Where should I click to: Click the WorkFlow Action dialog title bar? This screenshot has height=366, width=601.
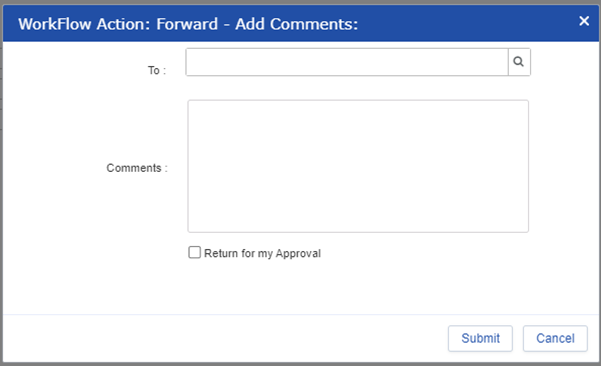(x=301, y=23)
